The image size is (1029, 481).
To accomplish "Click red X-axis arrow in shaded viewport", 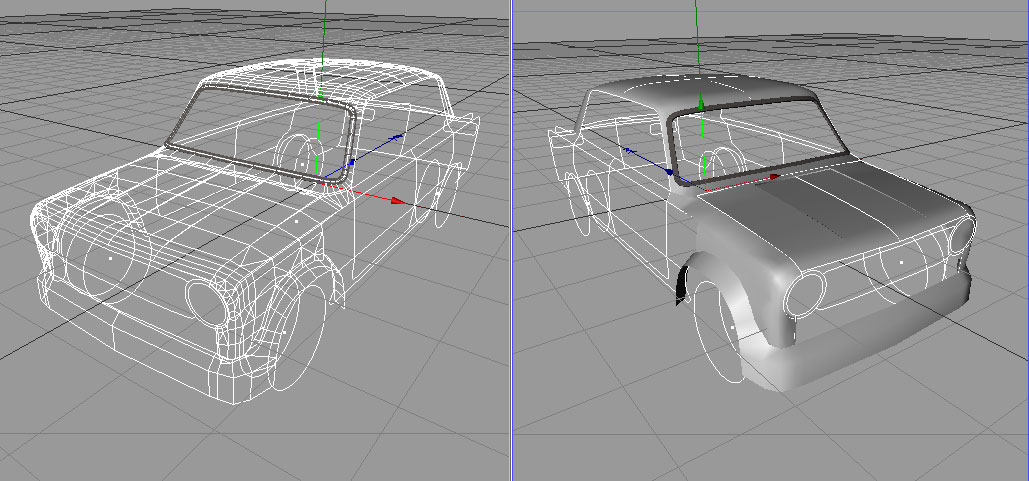I will (774, 178).
